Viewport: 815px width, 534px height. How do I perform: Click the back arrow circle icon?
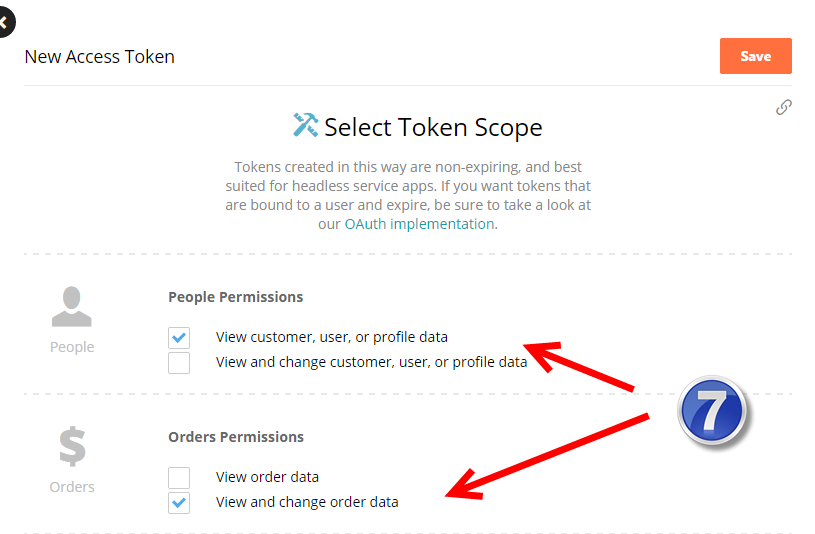6,22
